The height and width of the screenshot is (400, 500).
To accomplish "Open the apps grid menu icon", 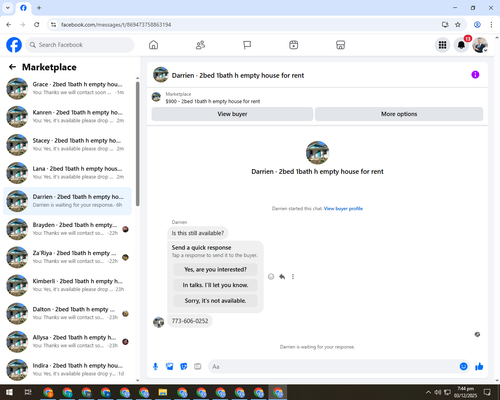I will (442, 45).
